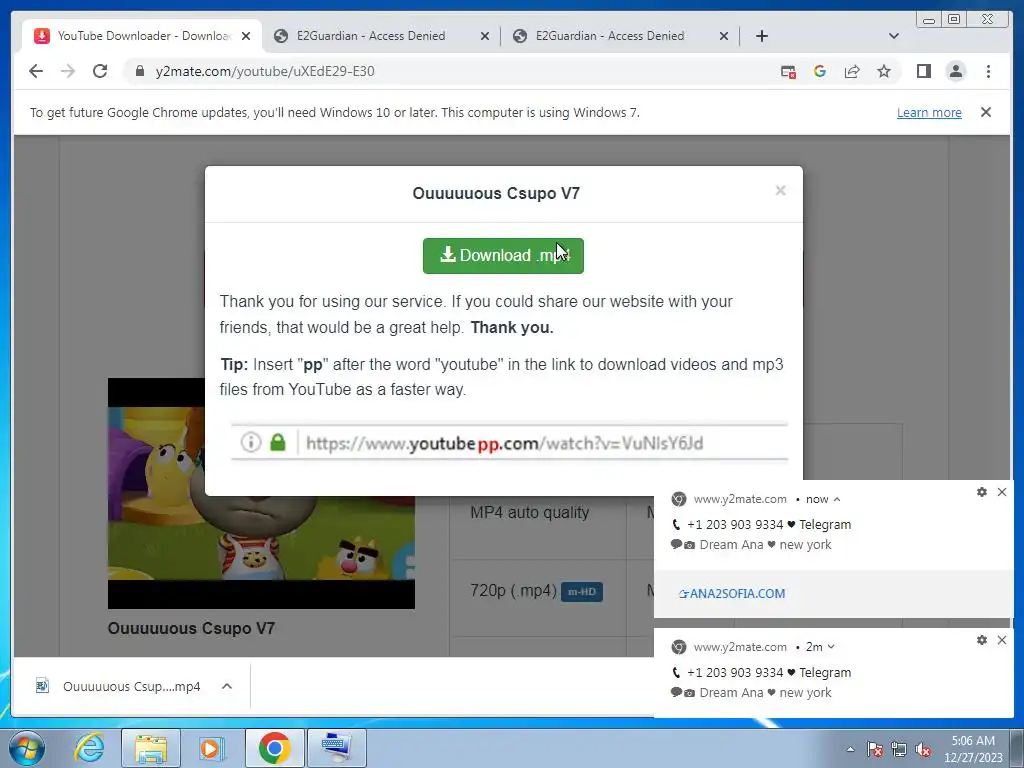Click the 'Ouuuuuous Csupo V7' title below the thumbnail
The height and width of the screenshot is (768, 1024).
191,628
